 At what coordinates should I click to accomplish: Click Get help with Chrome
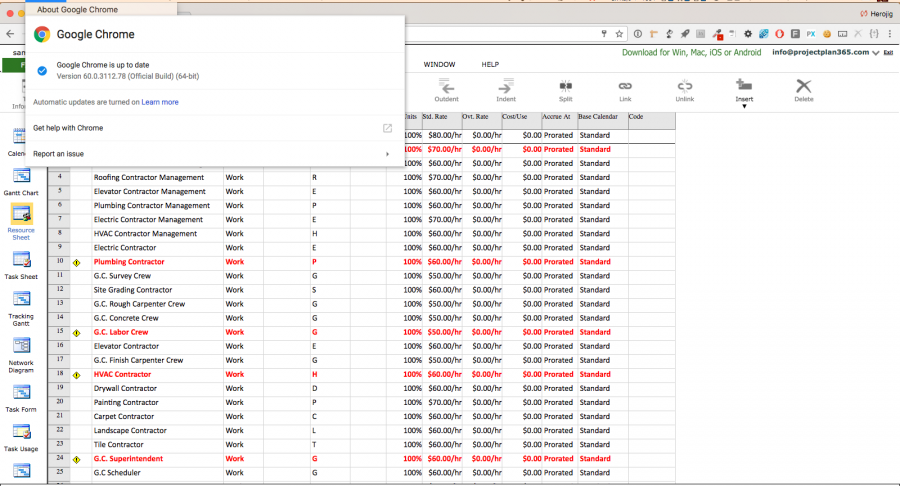[x=68, y=128]
